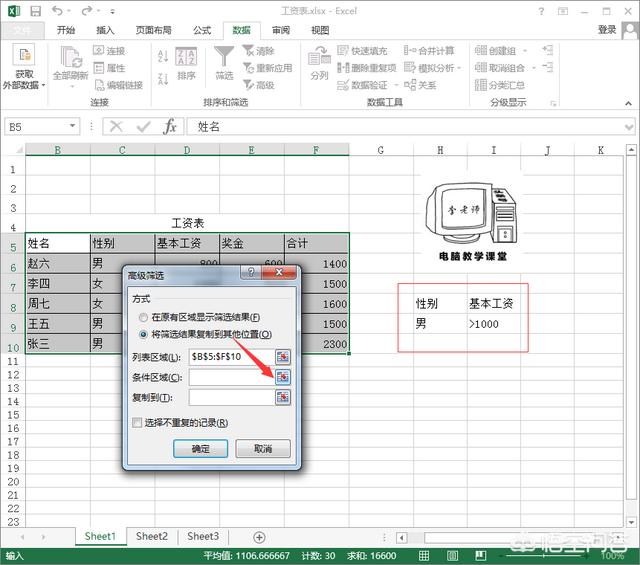The height and width of the screenshot is (565, 640).
Task: Open the View (视图) tab
Action: pos(320,30)
